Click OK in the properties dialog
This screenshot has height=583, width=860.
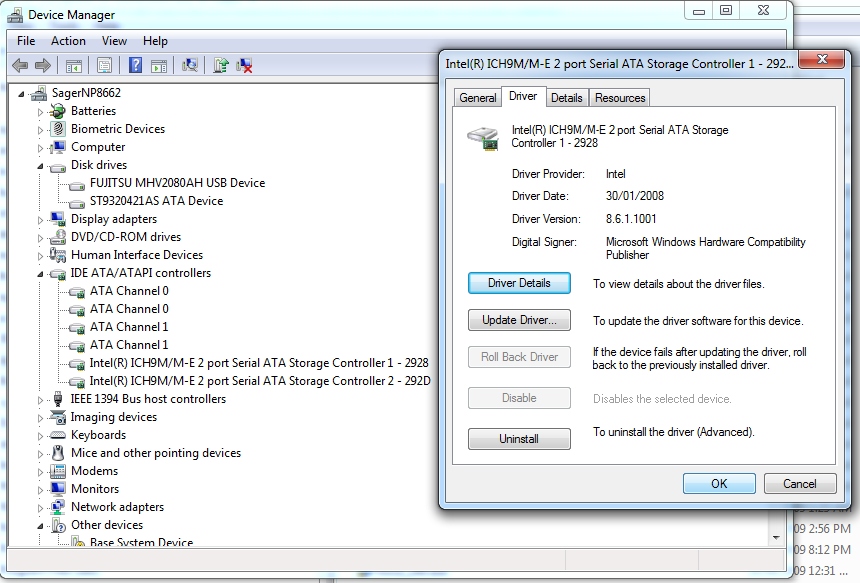(x=719, y=484)
